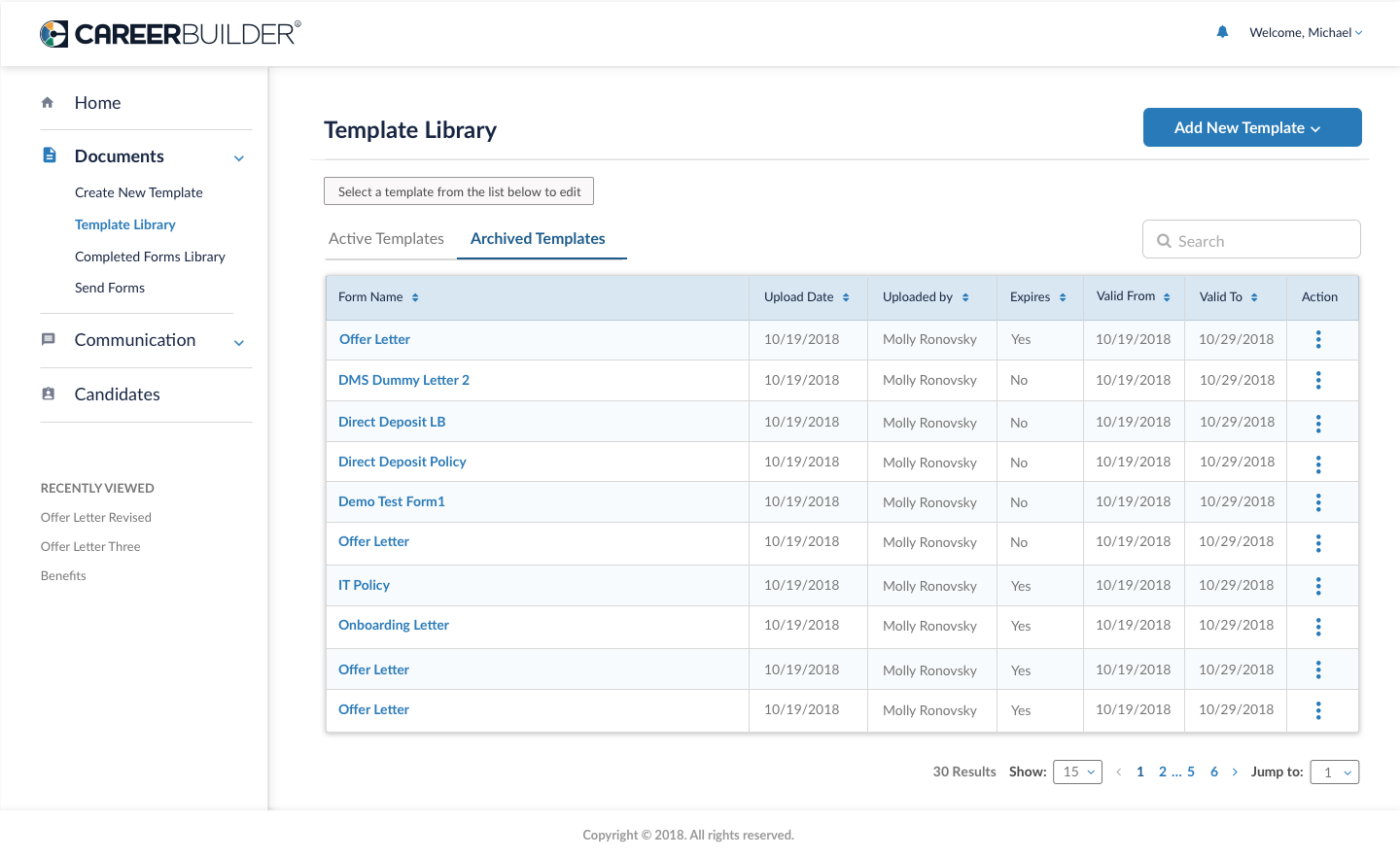Open action menu for Demo Test Form1
1400x858 pixels.
pos(1318,502)
